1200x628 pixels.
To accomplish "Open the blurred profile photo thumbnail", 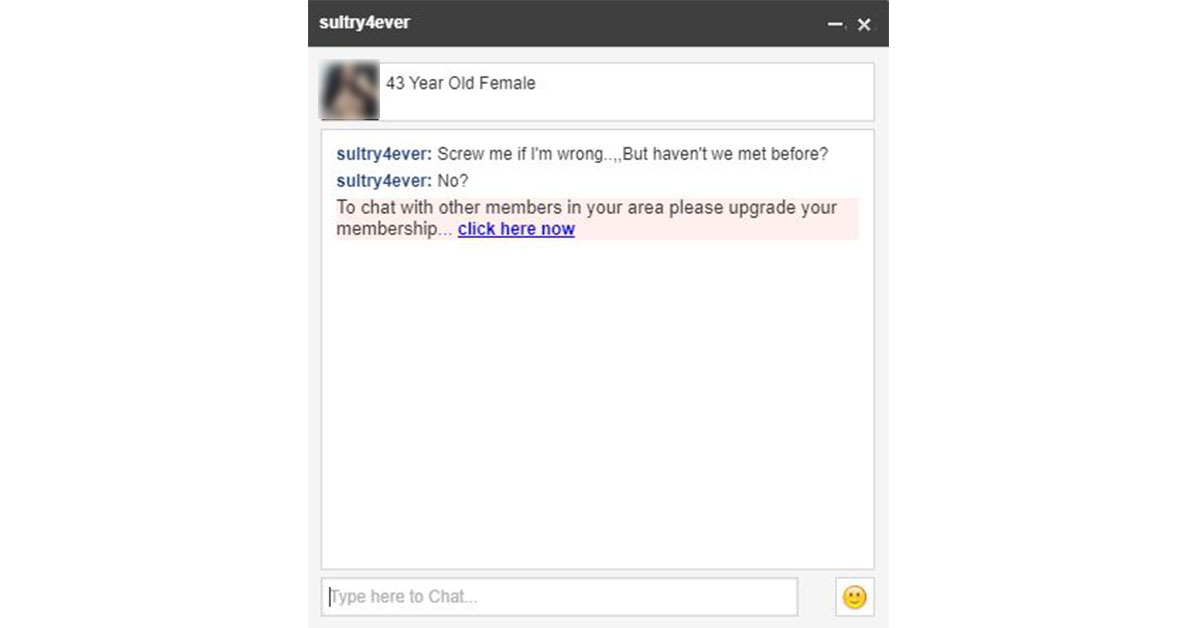I will click(x=349, y=91).
